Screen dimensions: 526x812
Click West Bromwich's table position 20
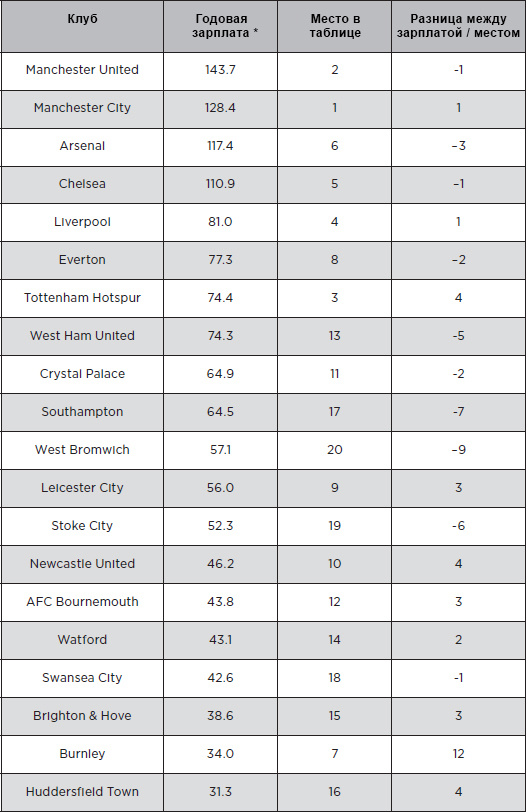point(334,450)
